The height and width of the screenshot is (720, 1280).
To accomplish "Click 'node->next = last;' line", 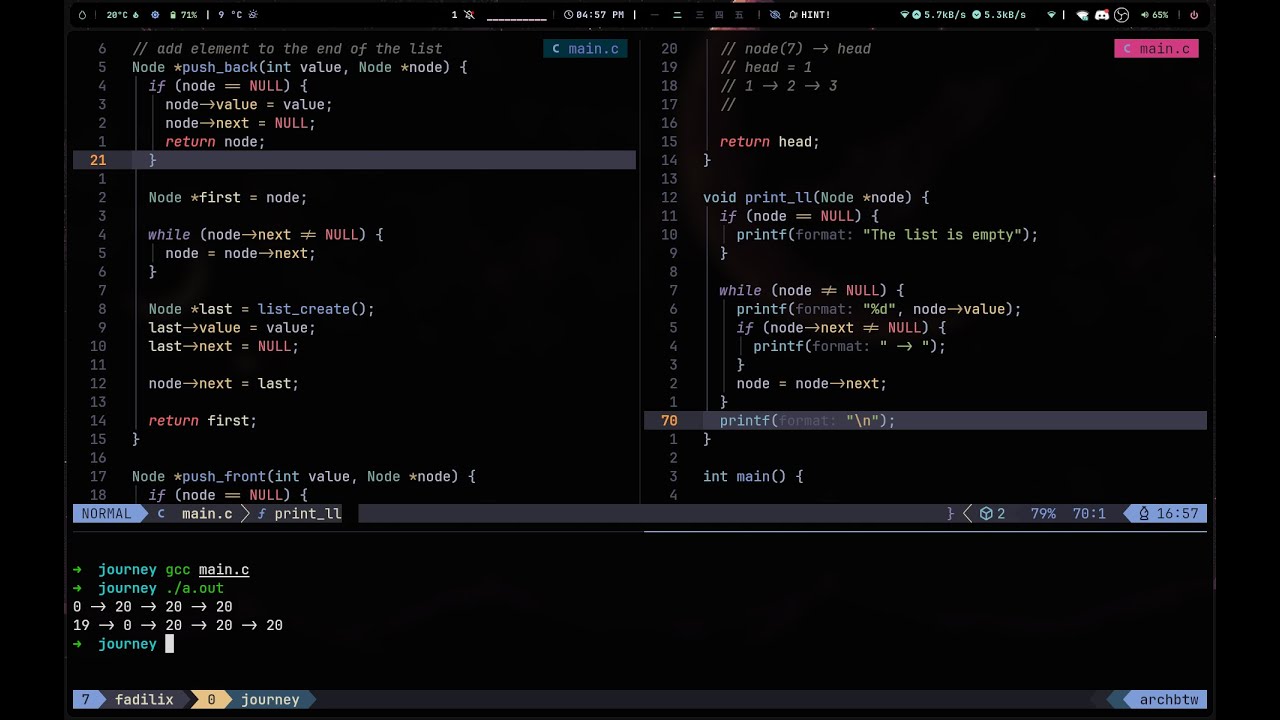I will pyautogui.click(x=224, y=383).
